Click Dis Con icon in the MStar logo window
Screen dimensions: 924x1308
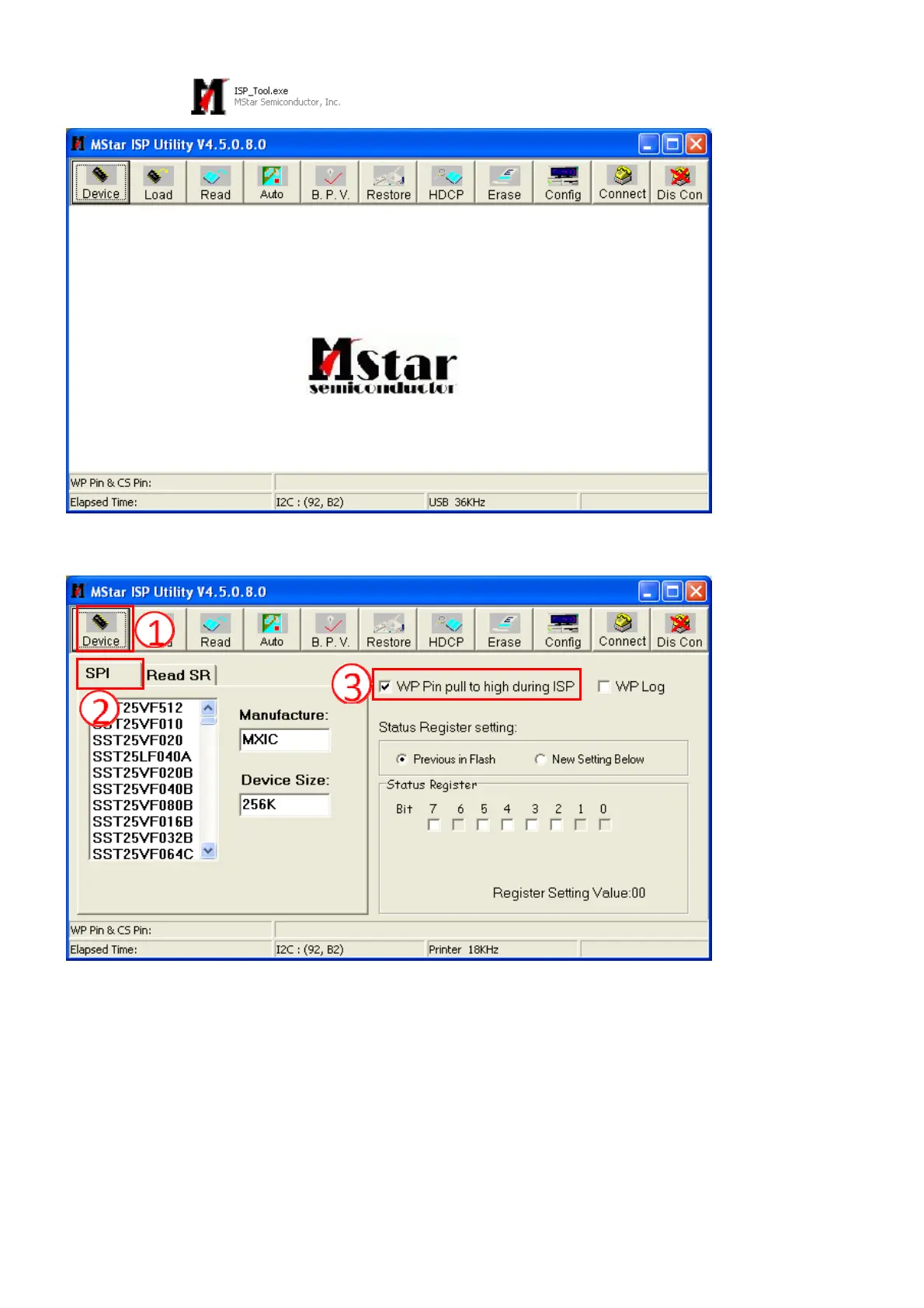click(x=679, y=182)
